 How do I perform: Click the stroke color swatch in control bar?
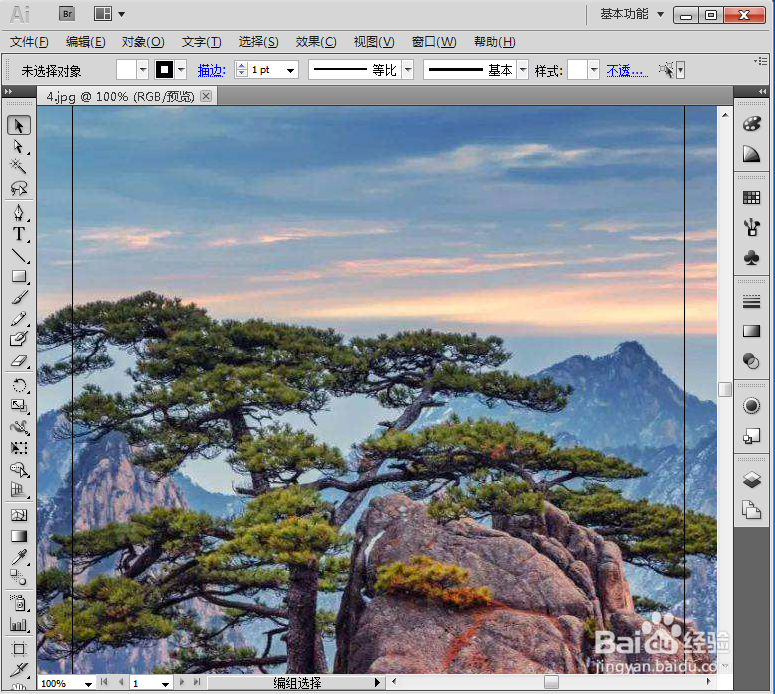click(165, 70)
